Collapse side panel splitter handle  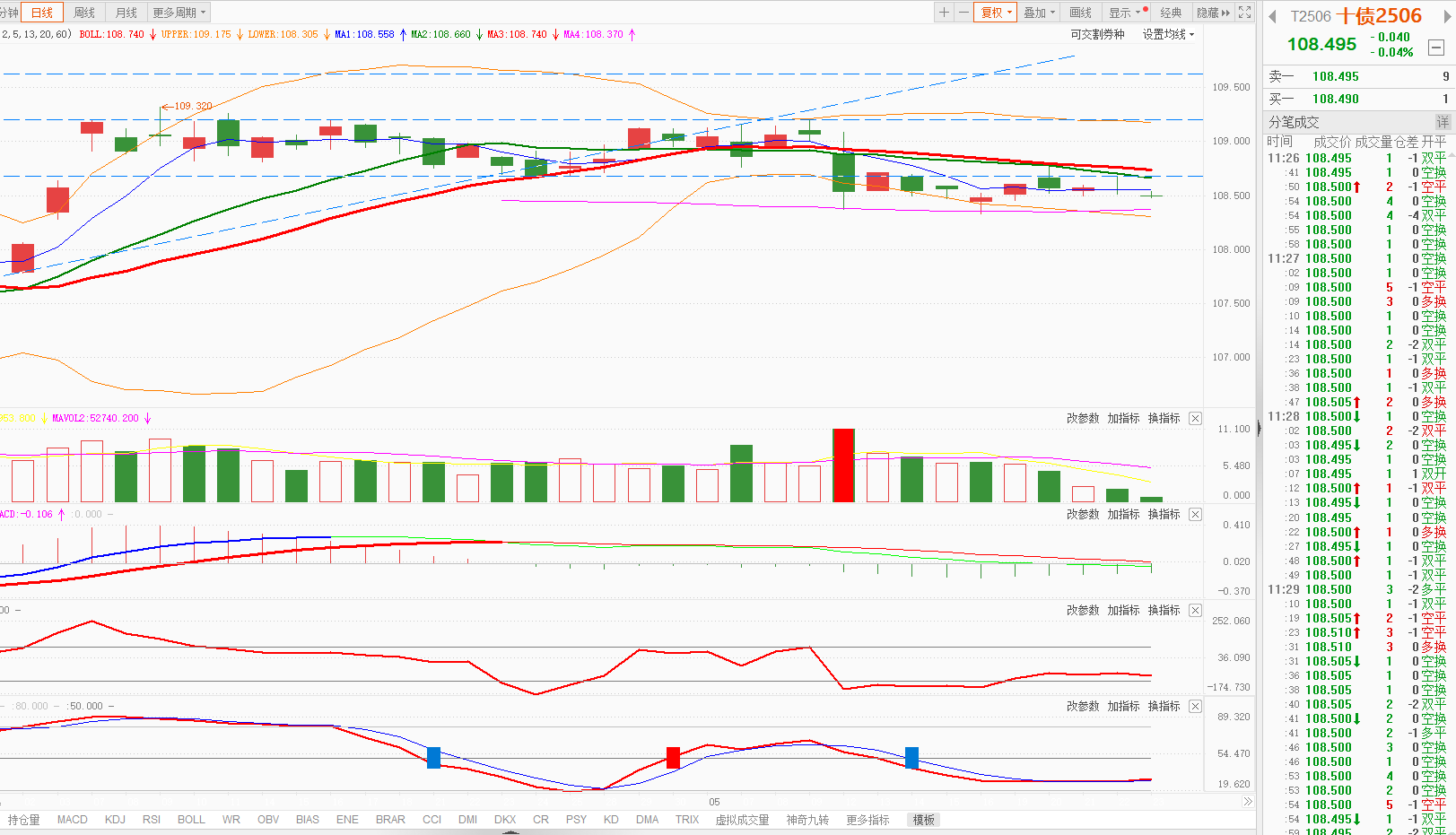click(1258, 429)
